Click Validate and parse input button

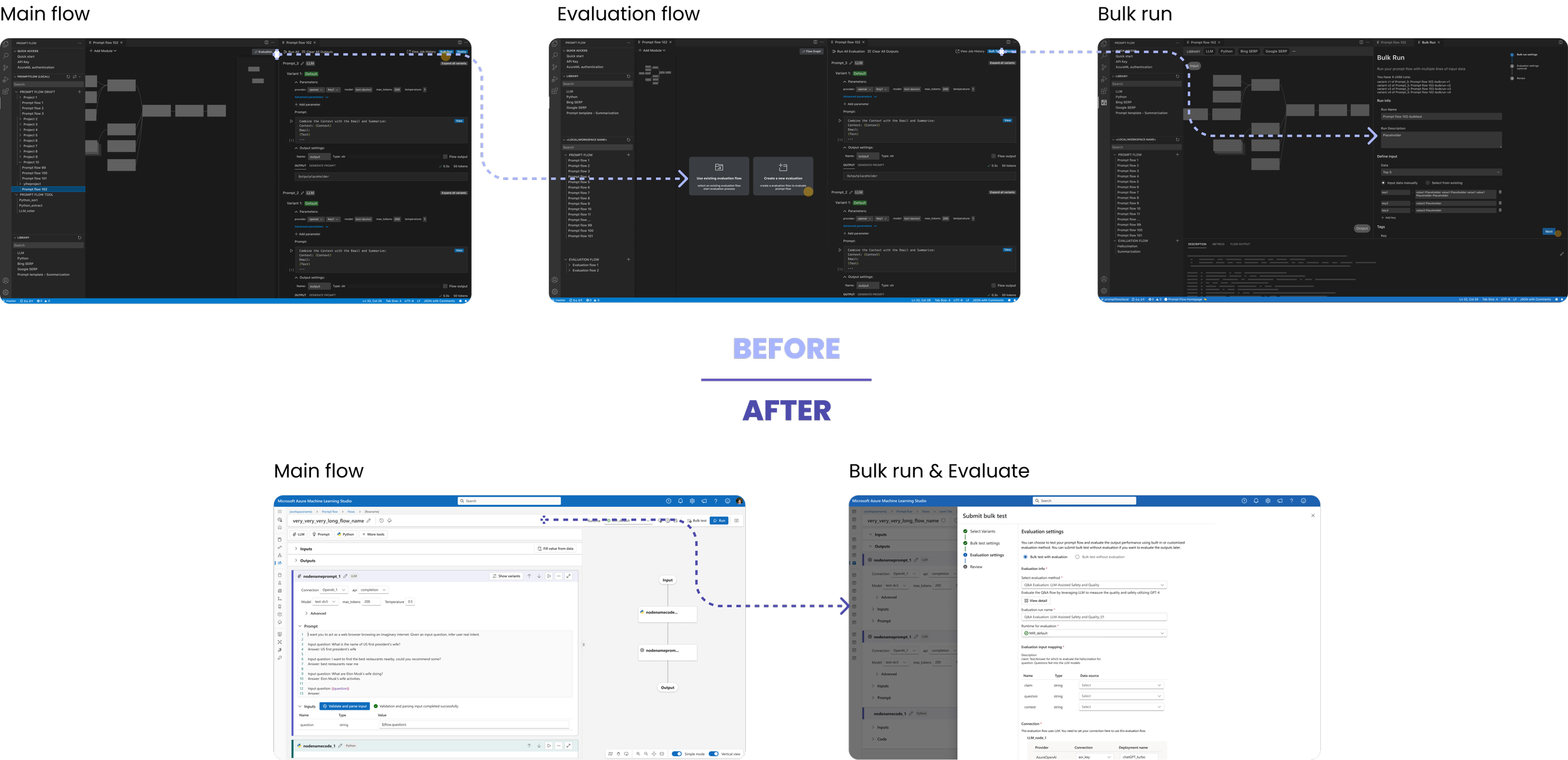coord(344,706)
